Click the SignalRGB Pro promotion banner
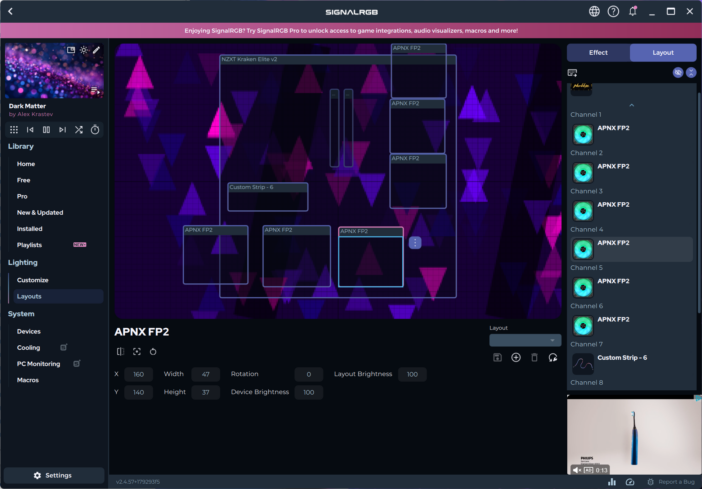The image size is (702, 489). pyautogui.click(x=351, y=31)
